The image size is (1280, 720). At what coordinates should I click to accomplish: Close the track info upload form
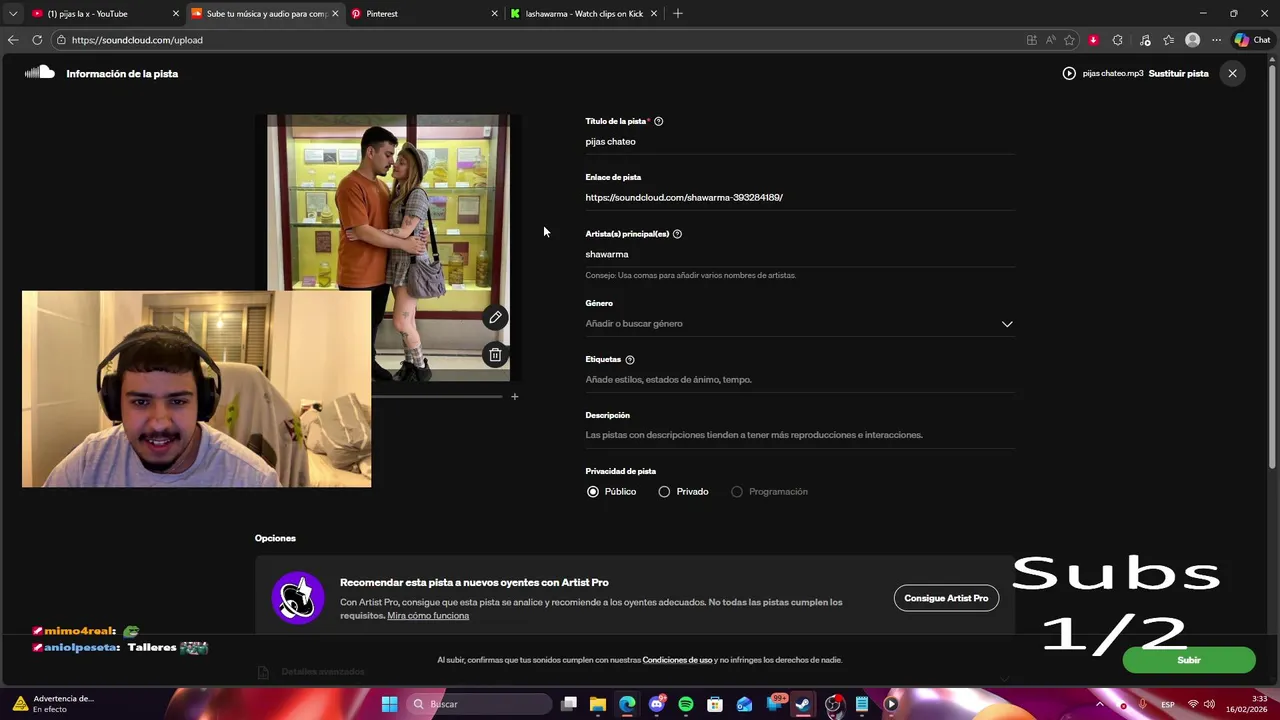coord(1232,73)
